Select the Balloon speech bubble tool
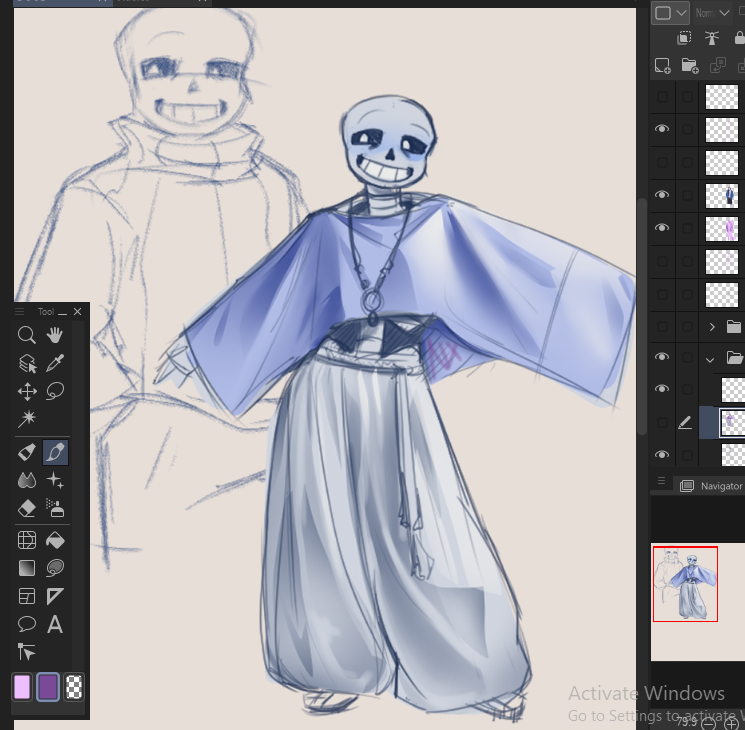The height and width of the screenshot is (730, 745). (x=27, y=624)
